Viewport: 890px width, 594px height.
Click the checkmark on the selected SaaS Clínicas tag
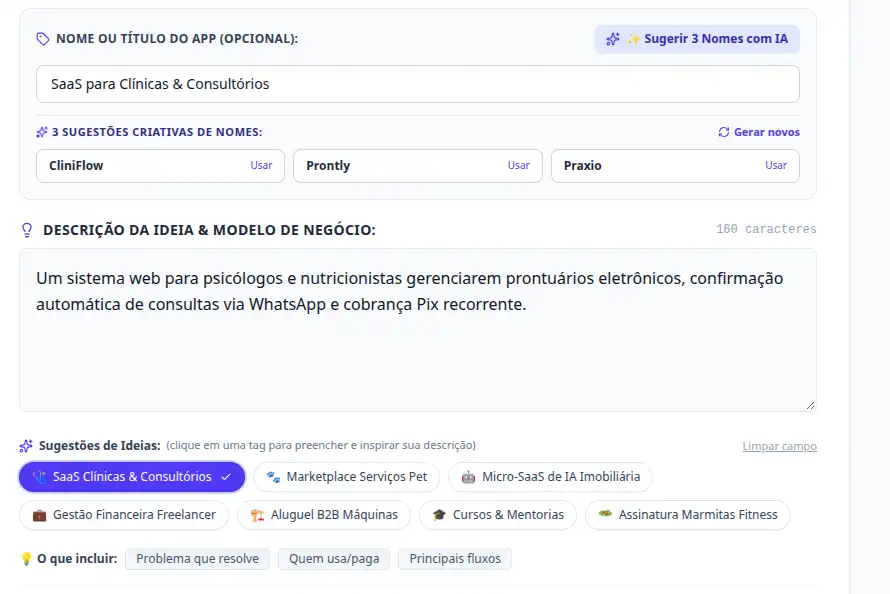pos(226,477)
